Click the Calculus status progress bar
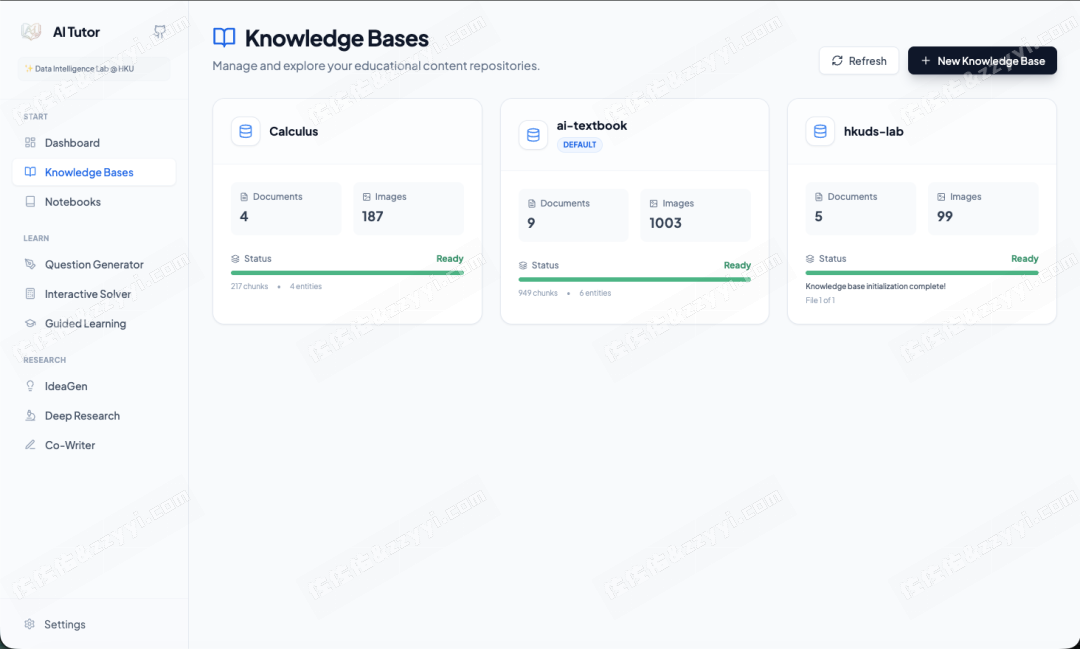 click(x=347, y=273)
